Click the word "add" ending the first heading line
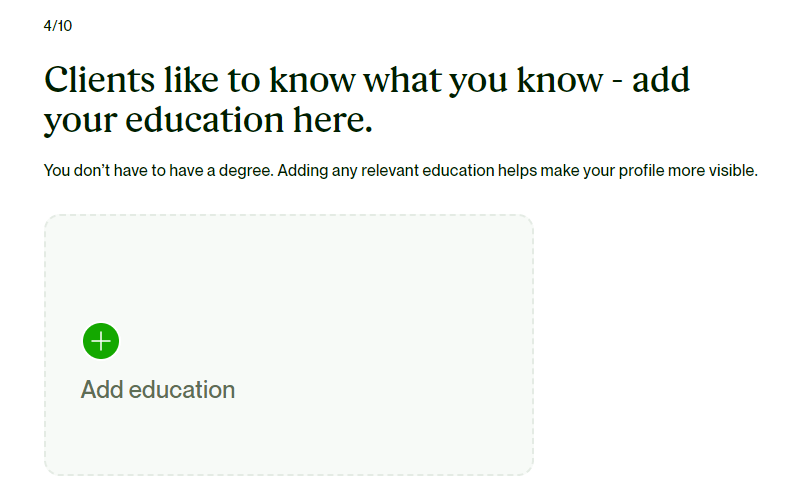Image resolution: width=785 pixels, height=503 pixels. point(661,80)
